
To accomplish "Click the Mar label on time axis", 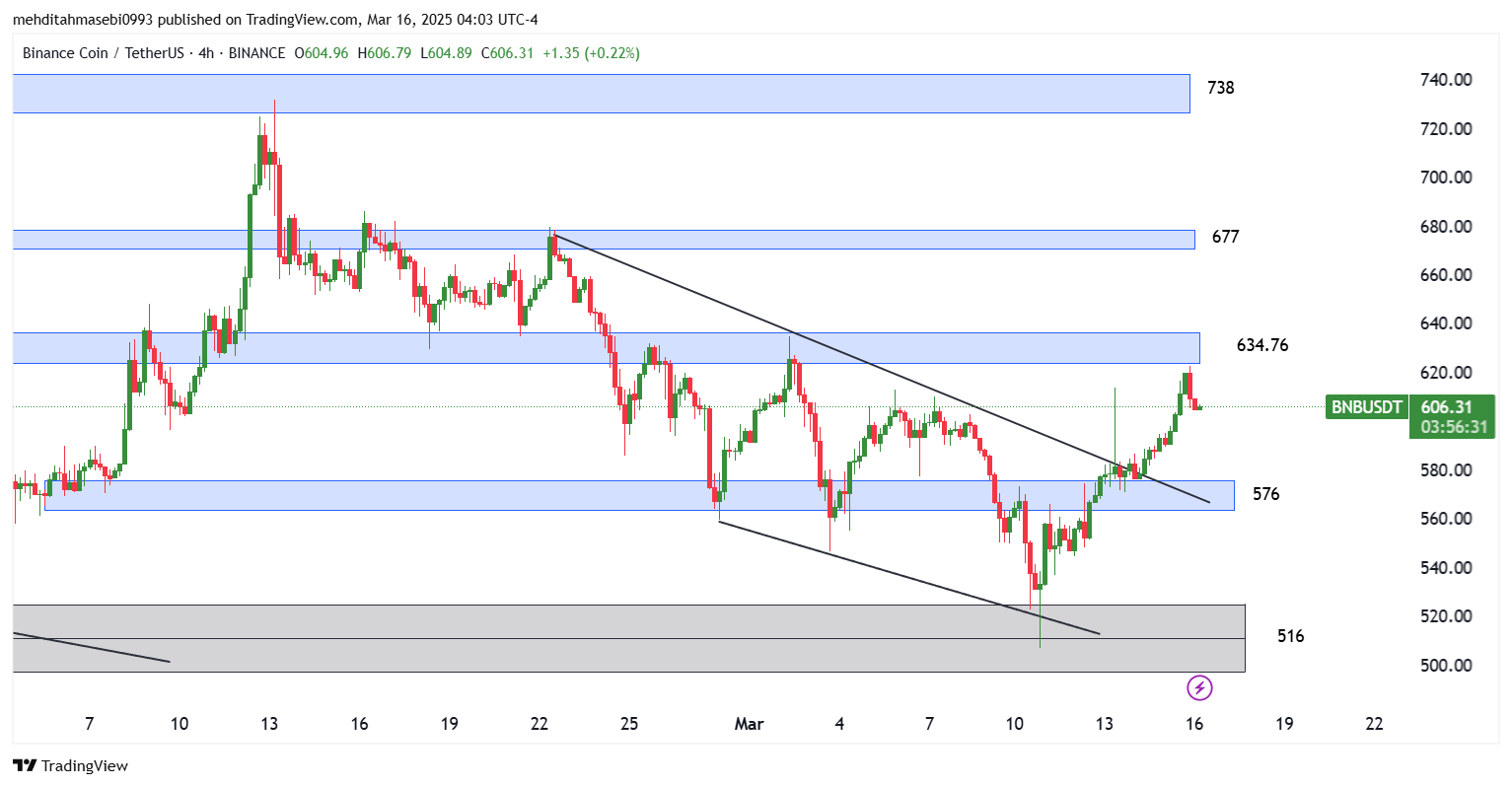I will [x=750, y=724].
